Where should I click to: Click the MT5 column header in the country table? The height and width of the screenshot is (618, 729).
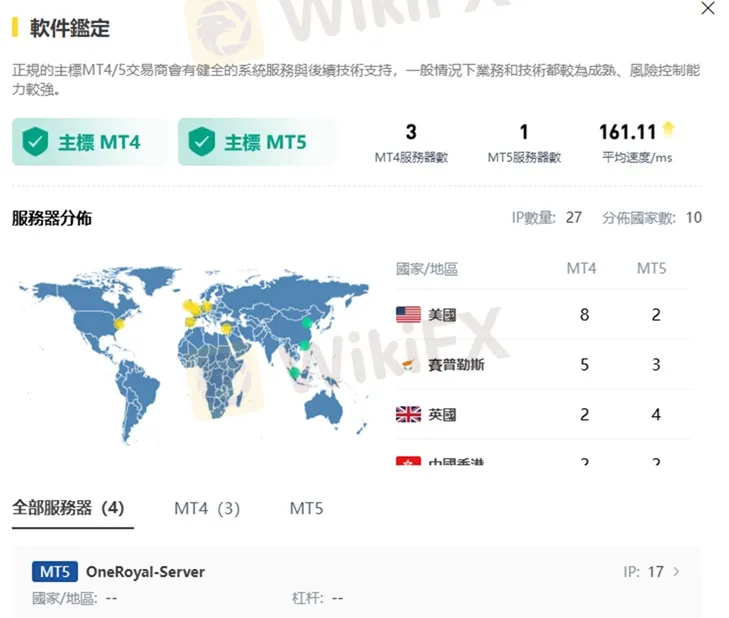[651, 268]
